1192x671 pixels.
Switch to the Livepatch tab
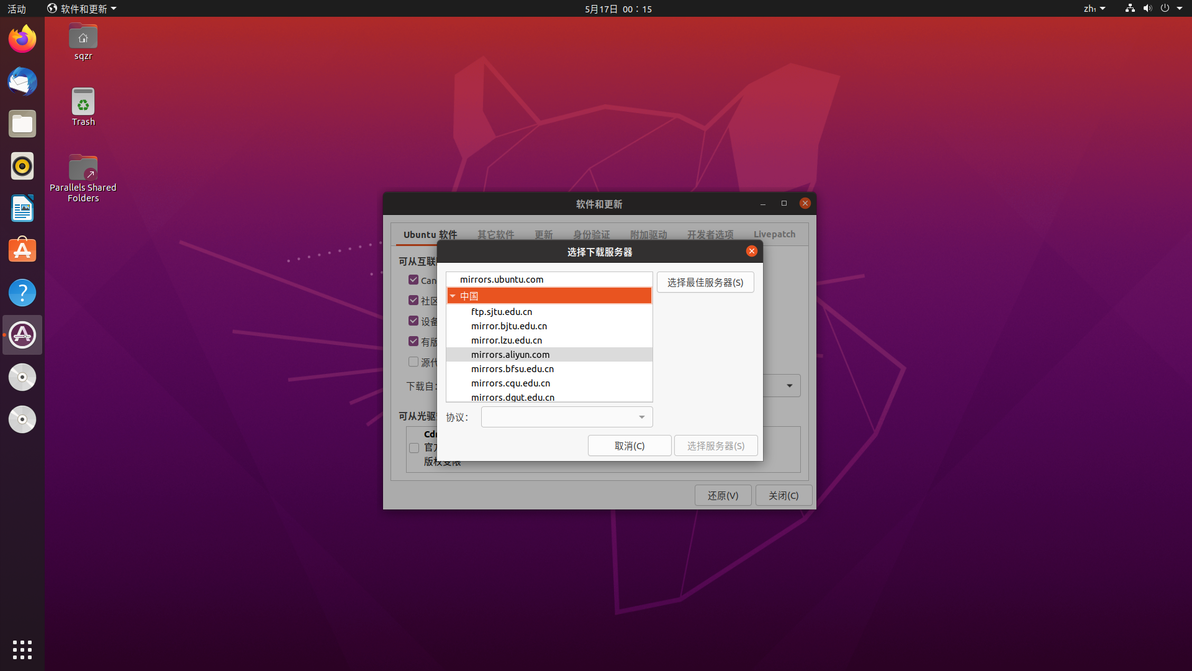coord(774,234)
